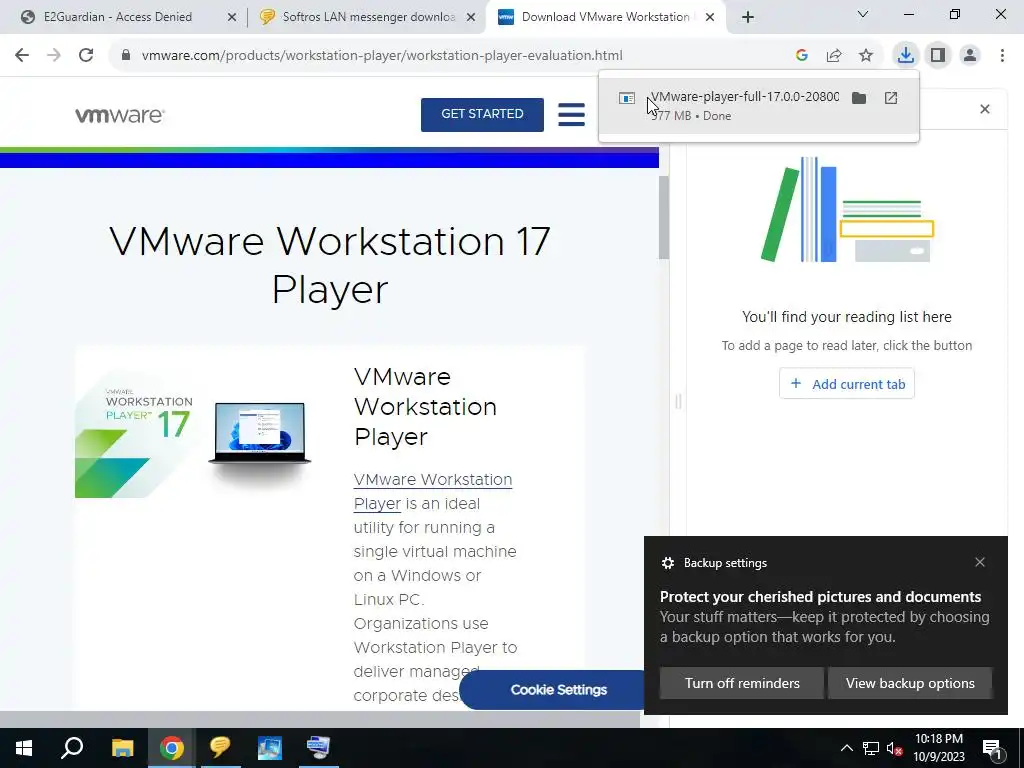Open the Chrome downloads icon
Viewport: 1024px width, 768px height.
click(906, 56)
